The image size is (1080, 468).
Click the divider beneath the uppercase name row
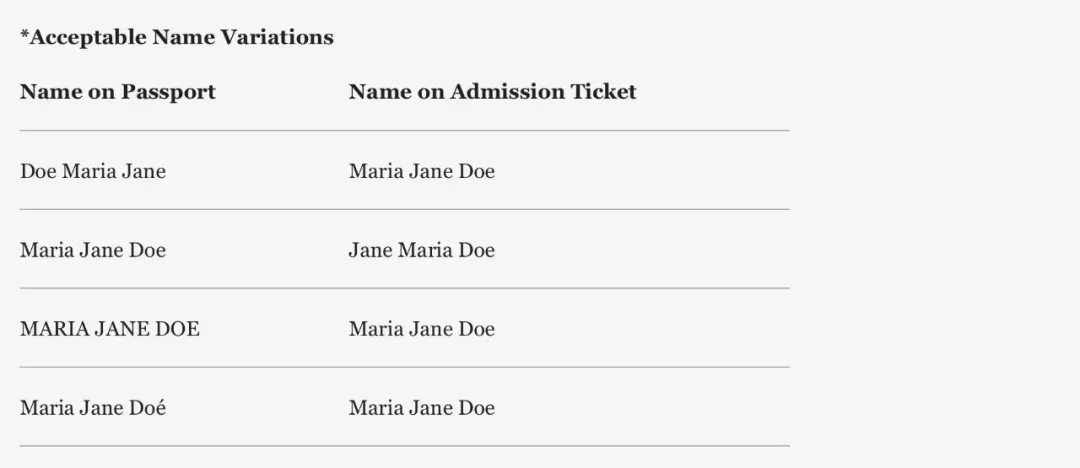404,367
